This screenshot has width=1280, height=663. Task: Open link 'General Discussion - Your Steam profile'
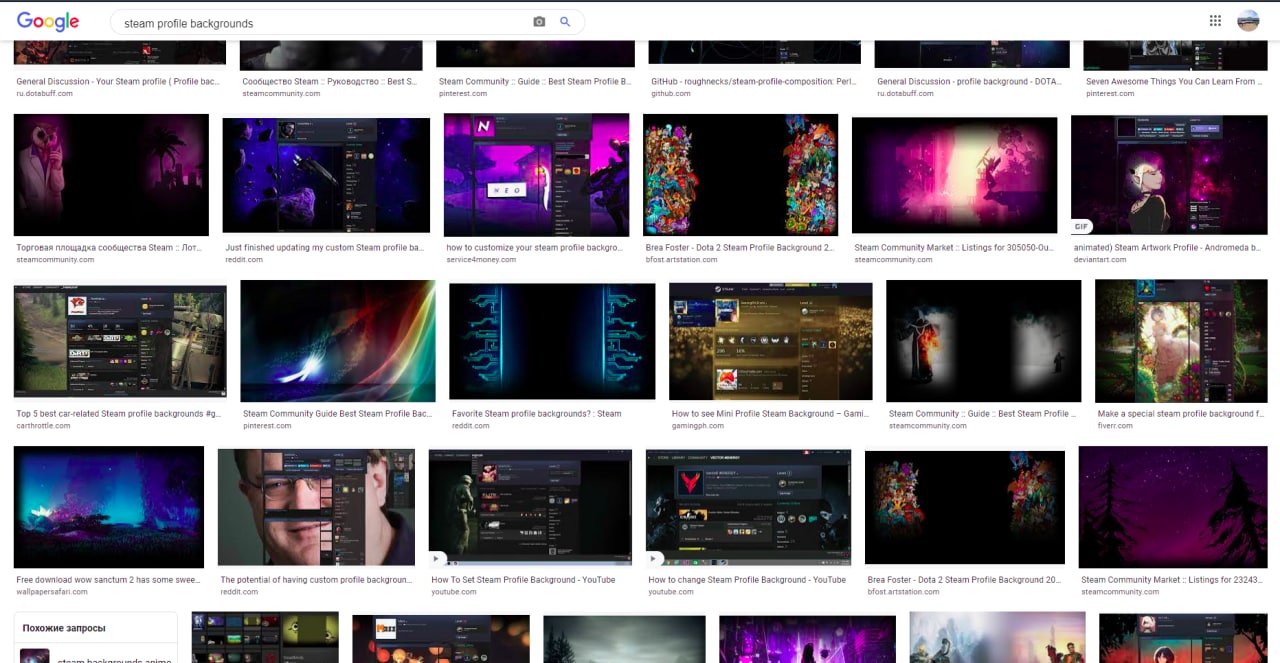(x=118, y=82)
